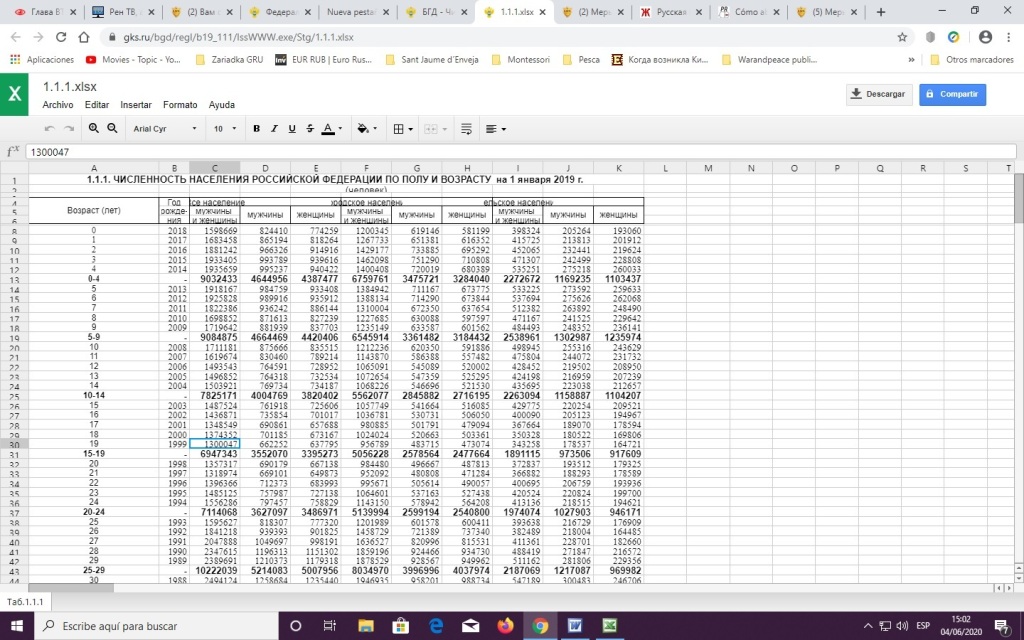Bookmark this page with the star icon
This screenshot has width=1024, height=640.
pos(902,37)
